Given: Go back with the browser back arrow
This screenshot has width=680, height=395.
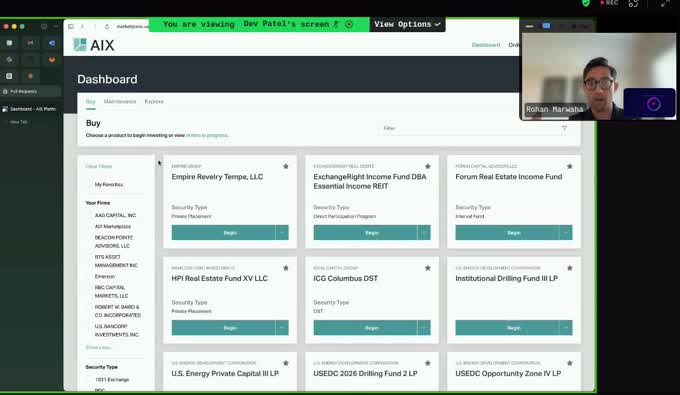Looking at the screenshot, I should point(82,26).
